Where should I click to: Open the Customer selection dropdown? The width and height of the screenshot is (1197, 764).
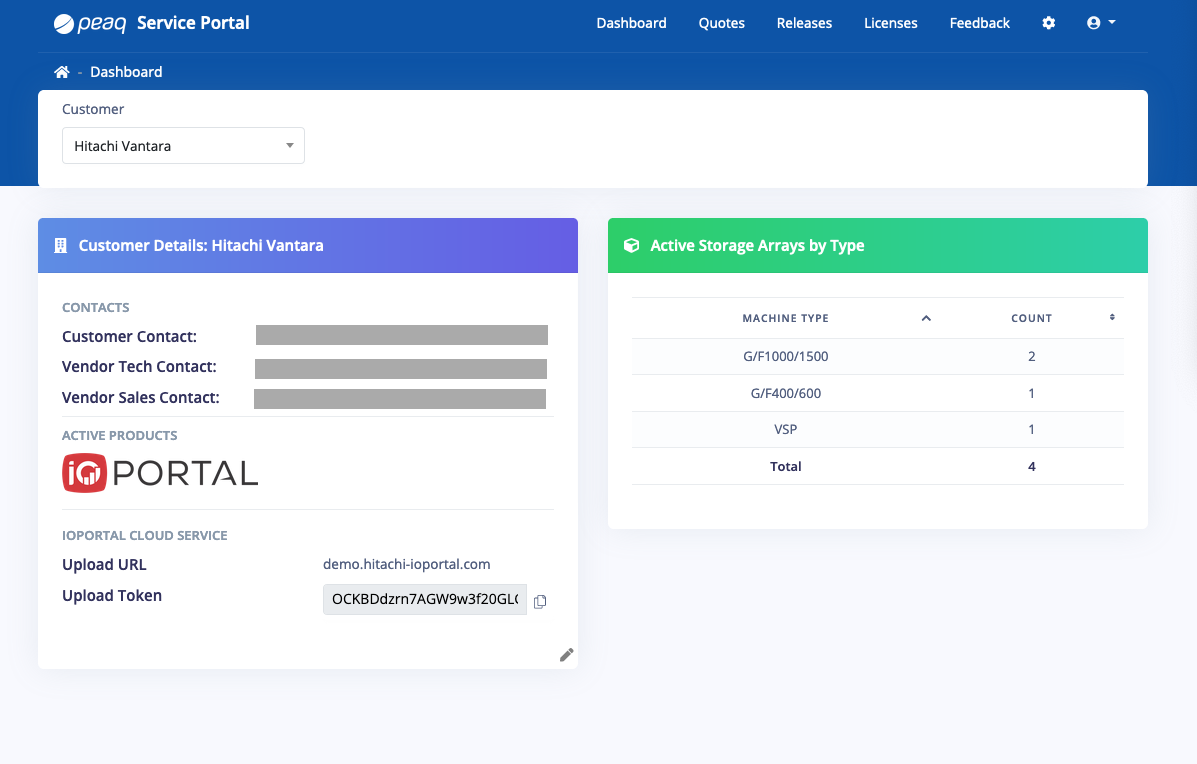tap(183, 145)
